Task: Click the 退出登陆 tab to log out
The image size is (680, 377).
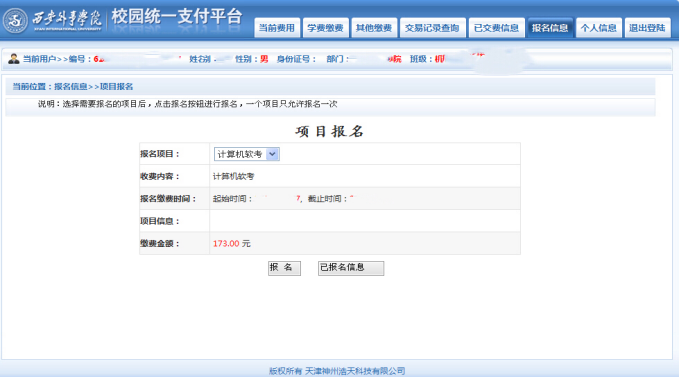Action: 647,28
